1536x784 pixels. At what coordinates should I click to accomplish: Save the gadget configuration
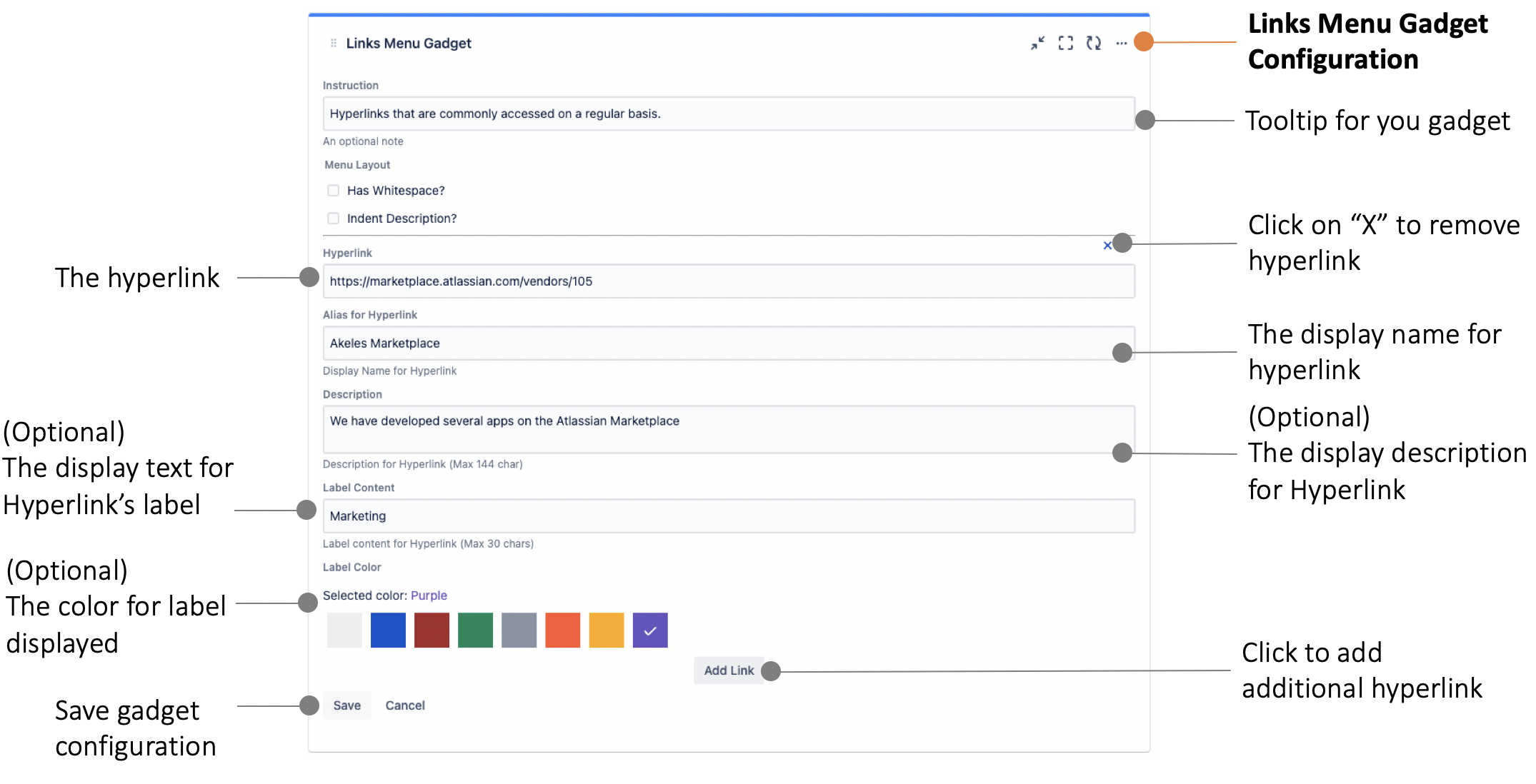point(346,705)
